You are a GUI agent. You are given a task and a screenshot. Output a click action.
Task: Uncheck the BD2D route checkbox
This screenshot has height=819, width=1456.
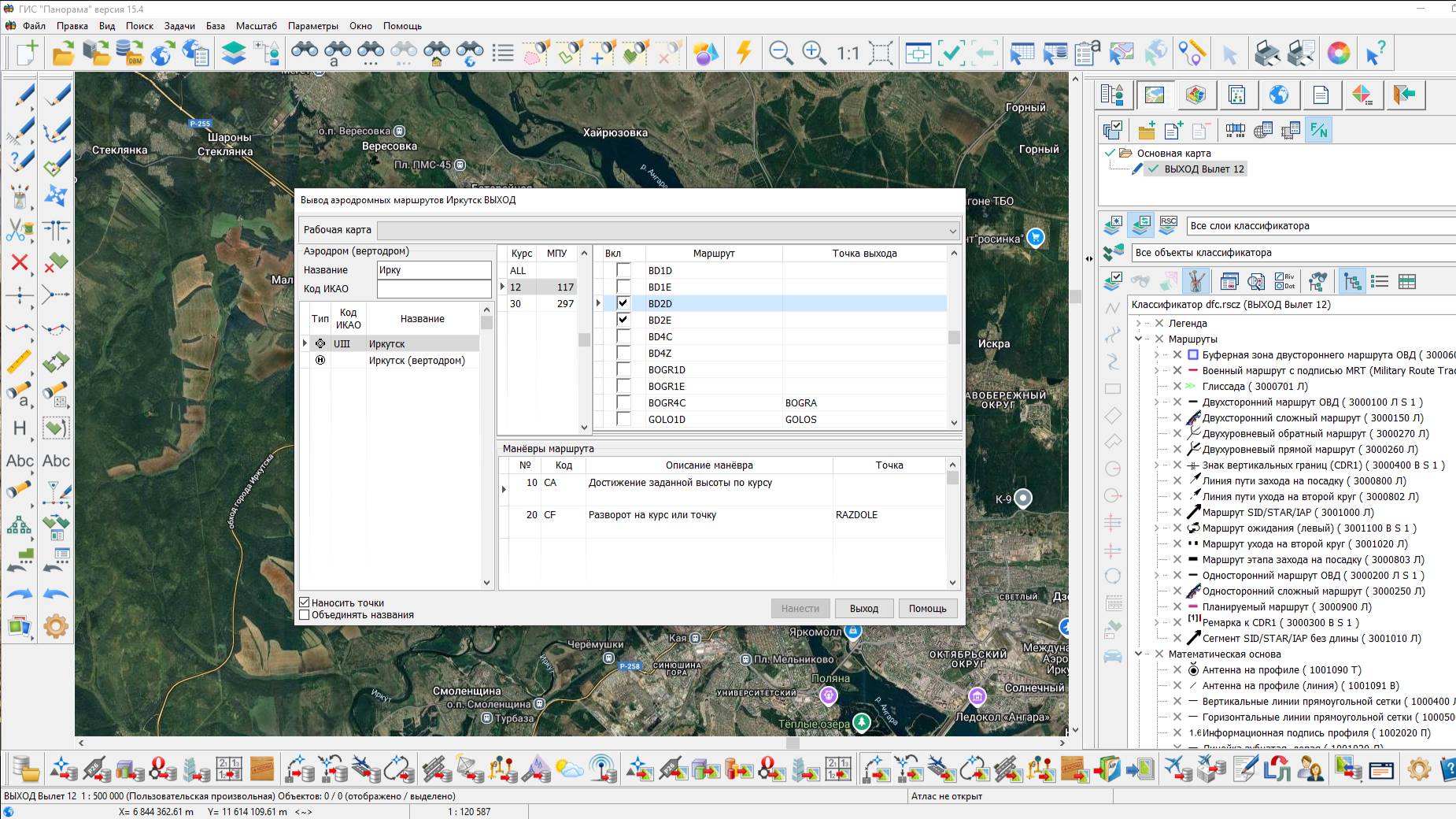623,303
